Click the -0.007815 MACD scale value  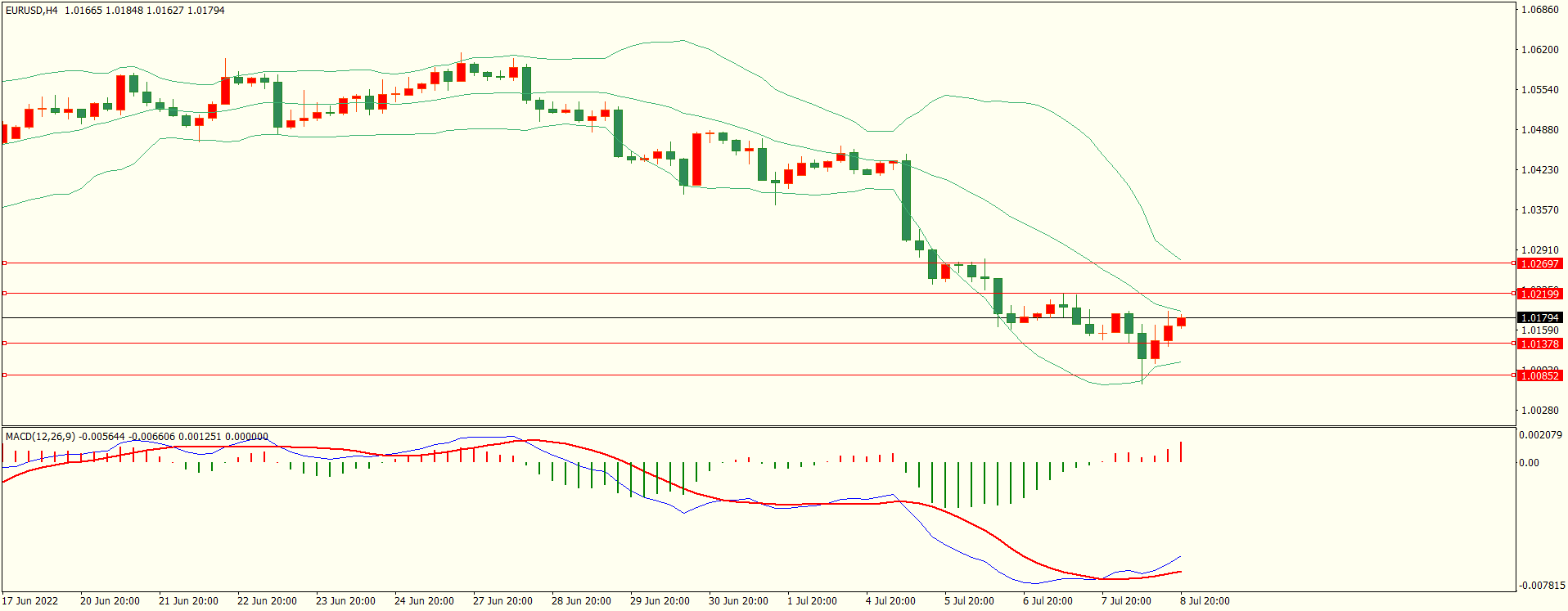click(1542, 586)
